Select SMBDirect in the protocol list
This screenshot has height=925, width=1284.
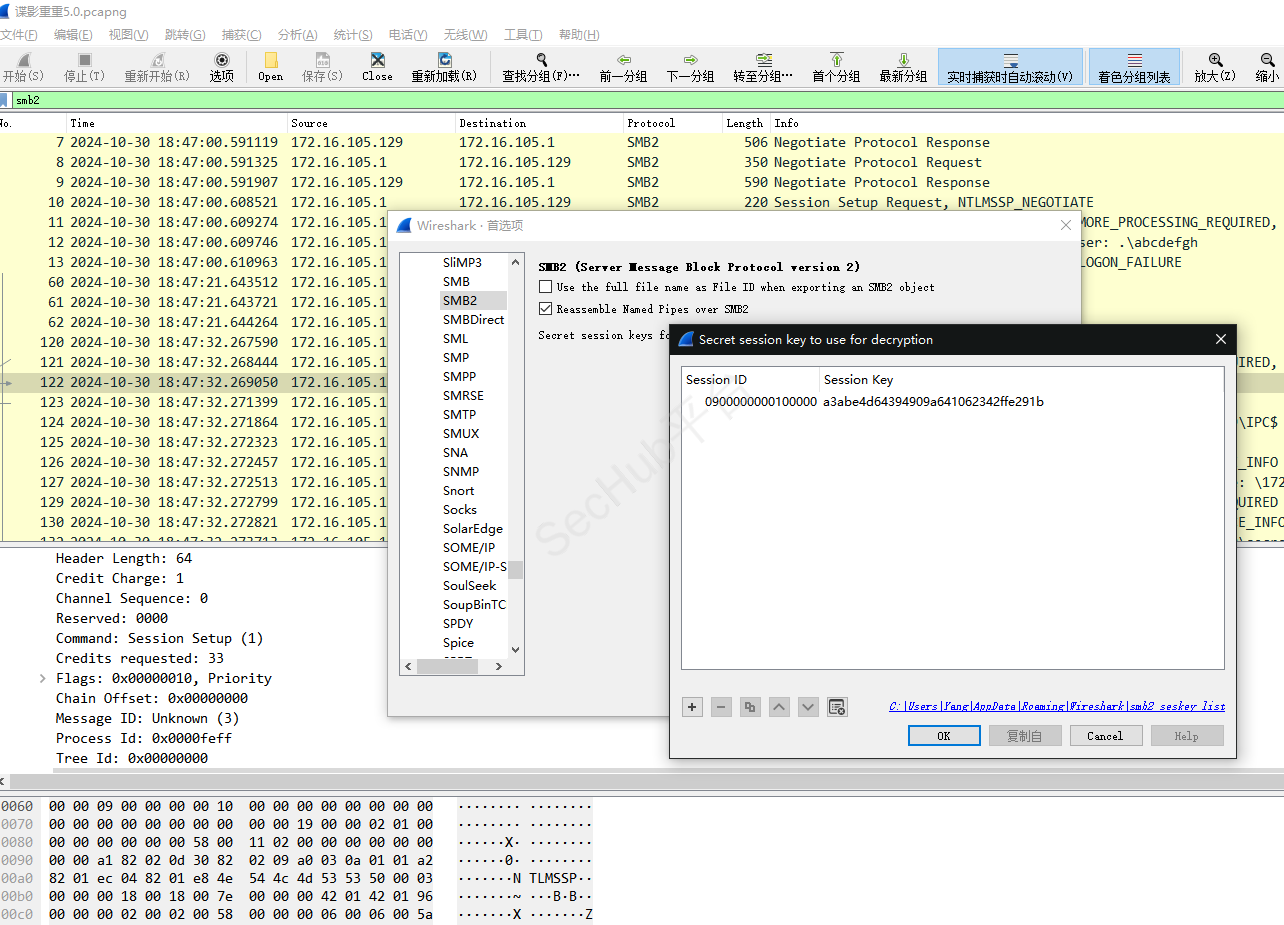473,319
